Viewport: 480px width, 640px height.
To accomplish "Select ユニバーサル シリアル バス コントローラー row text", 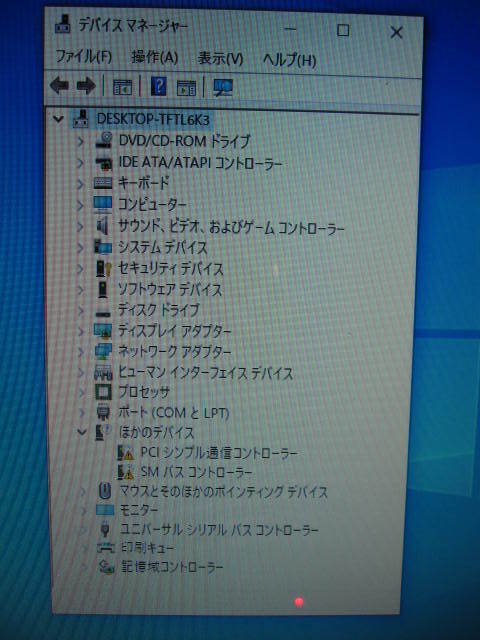I will click(219, 530).
